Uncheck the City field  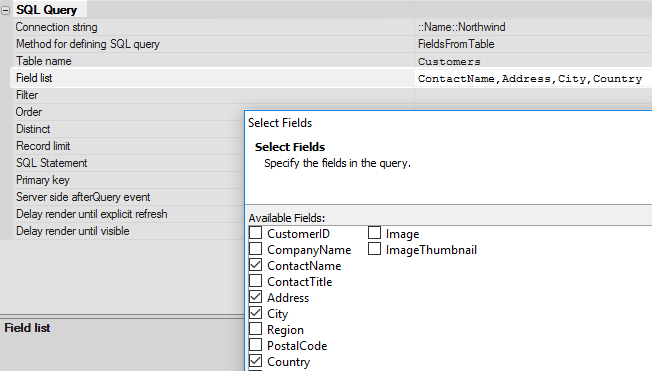255,313
